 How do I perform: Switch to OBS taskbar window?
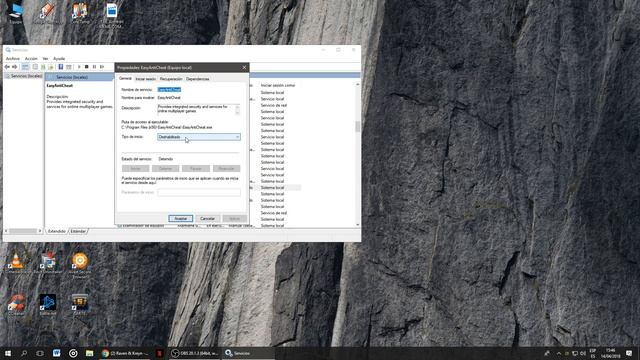(195, 353)
